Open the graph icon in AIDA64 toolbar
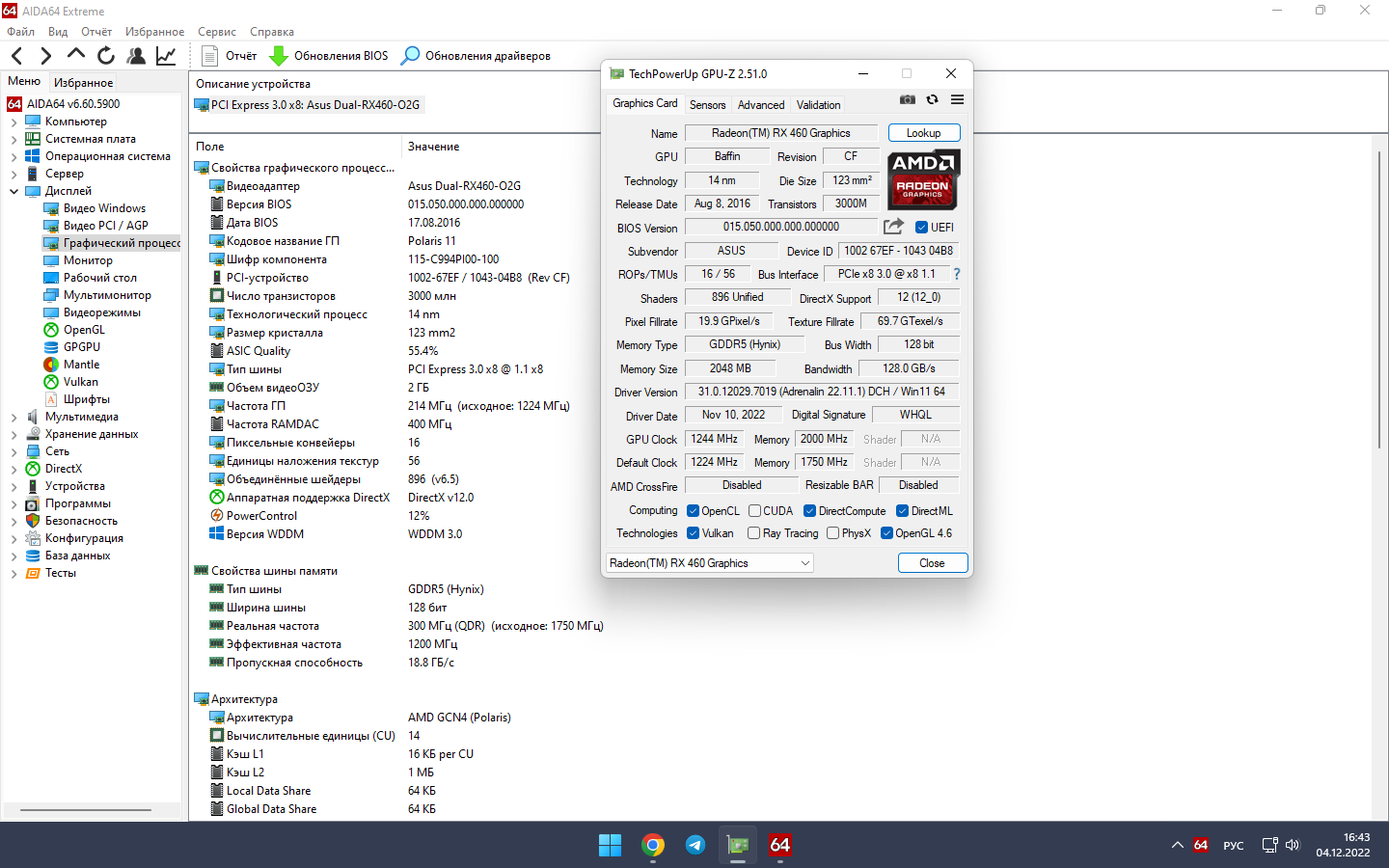This screenshot has height=868, width=1389. [166, 56]
